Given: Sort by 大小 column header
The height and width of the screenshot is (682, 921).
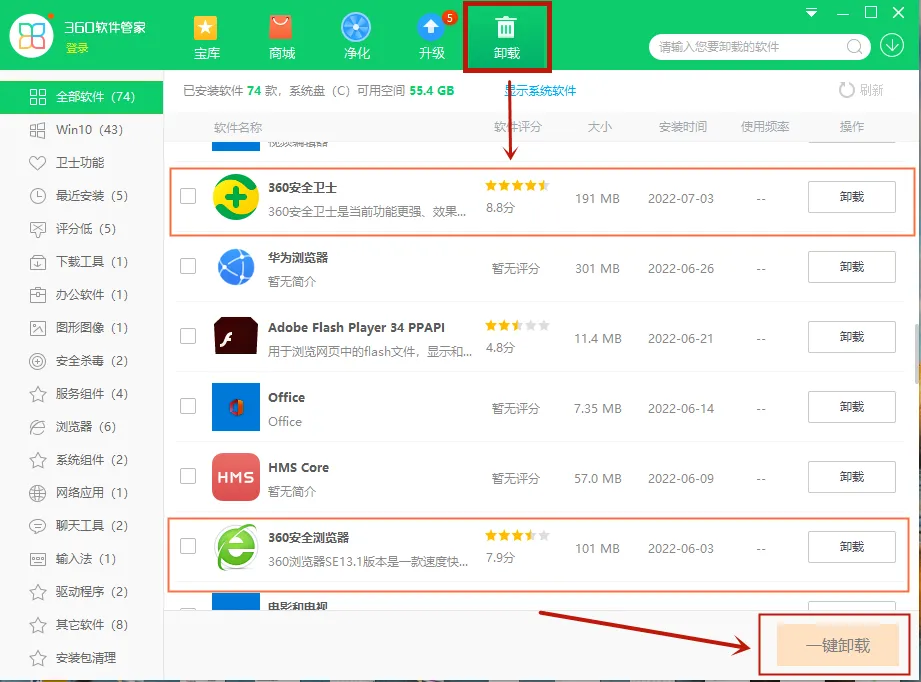Looking at the screenshot, I should pyautogui.click(x=600, y=126).
